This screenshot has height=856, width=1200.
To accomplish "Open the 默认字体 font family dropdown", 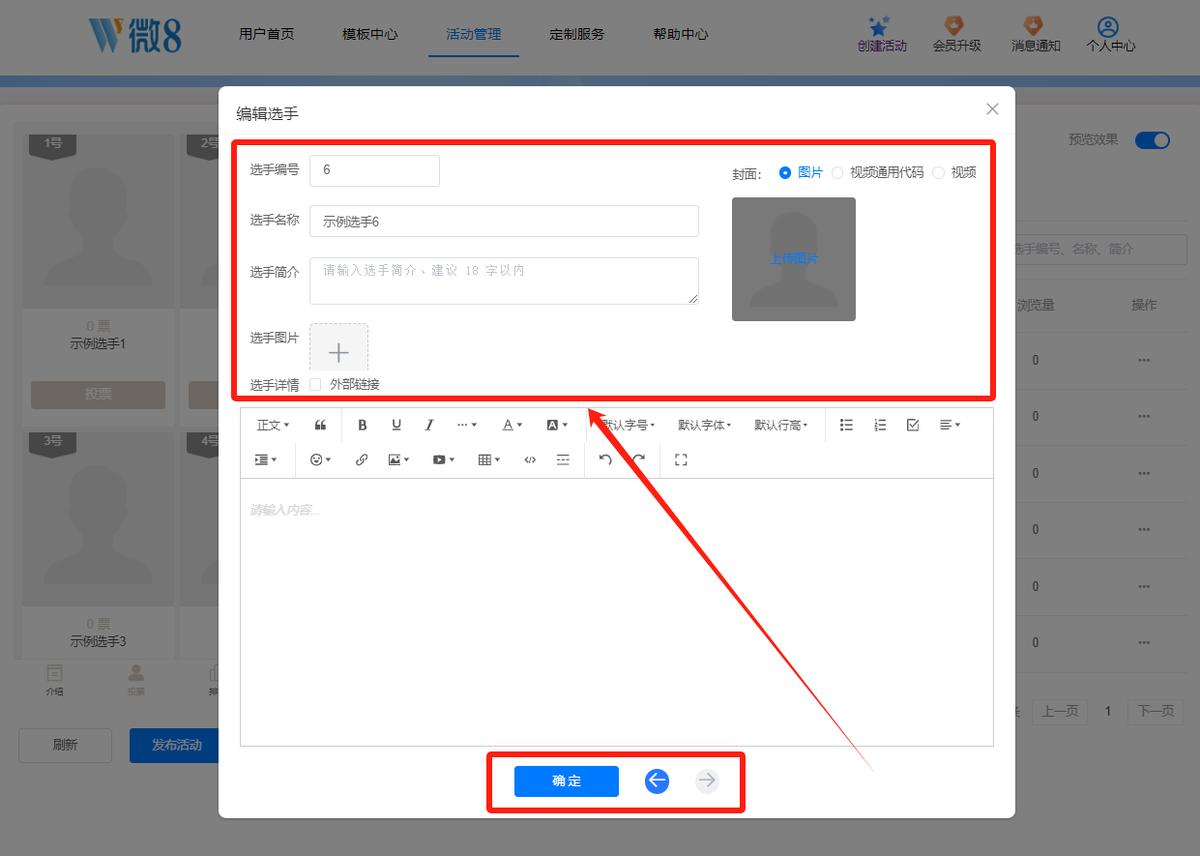I will [704, 425].
